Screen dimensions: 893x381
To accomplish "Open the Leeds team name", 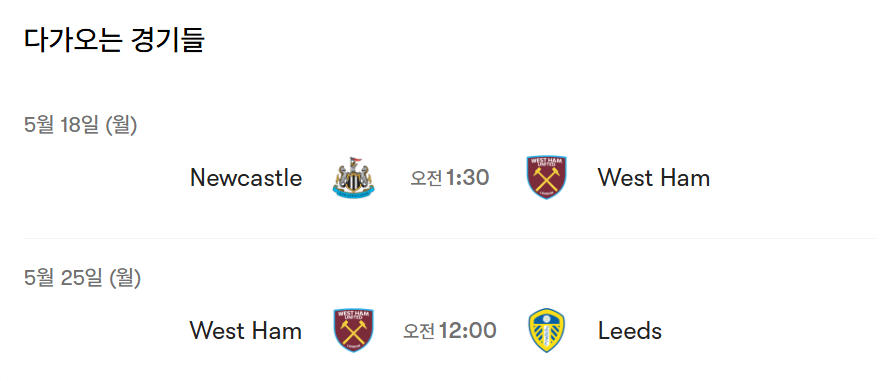I will (630, 330).
